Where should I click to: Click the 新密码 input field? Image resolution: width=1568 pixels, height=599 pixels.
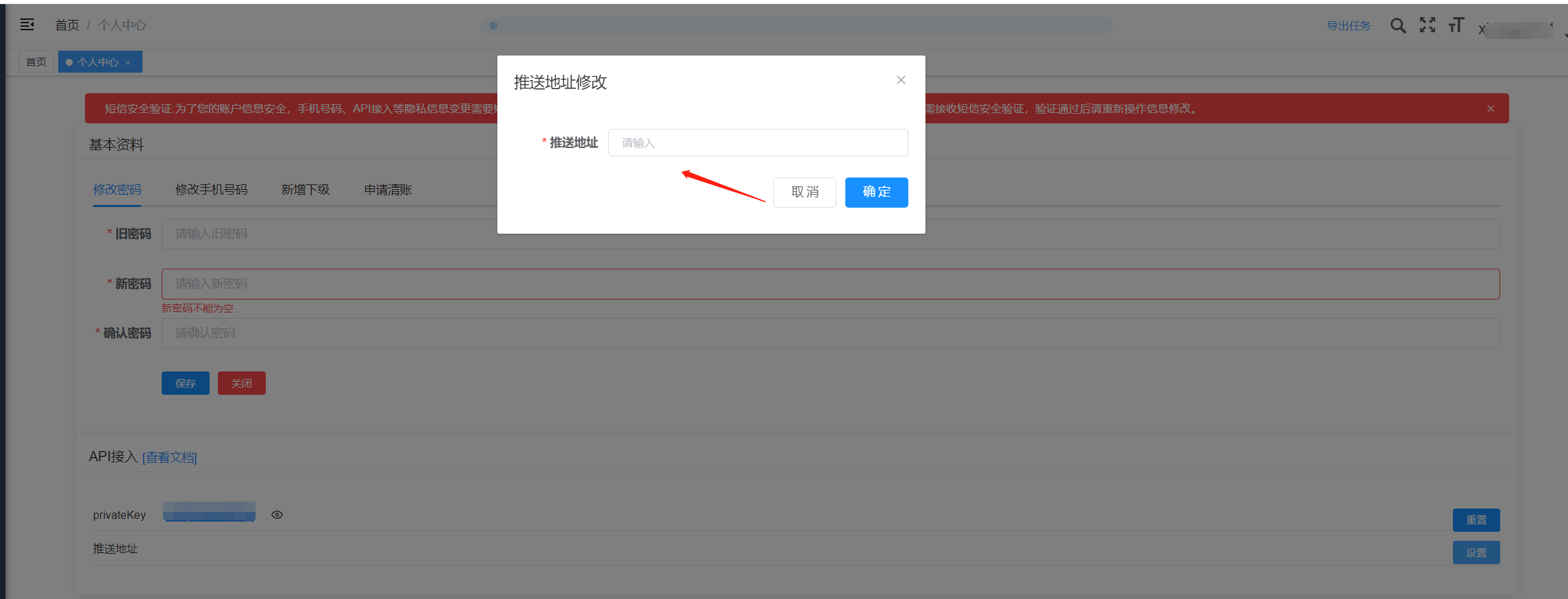click(830, 284)
